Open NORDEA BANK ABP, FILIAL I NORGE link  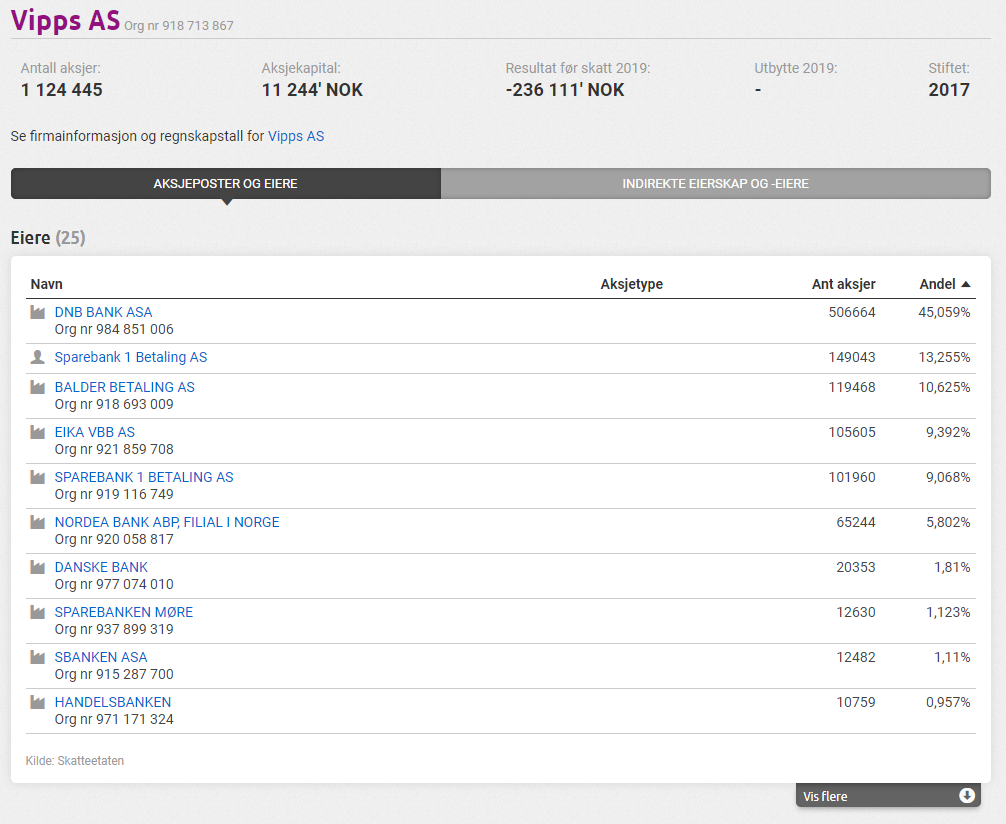click(x=167, y=522)
